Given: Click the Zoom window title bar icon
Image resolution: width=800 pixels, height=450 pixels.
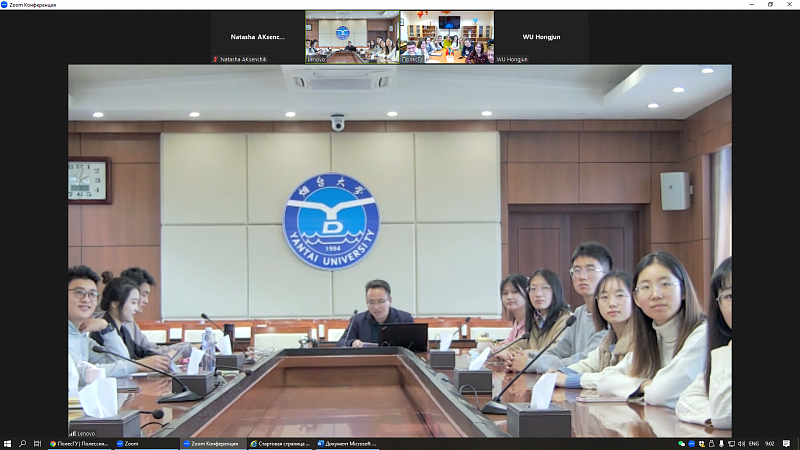Looking at the screenshot, I should tap(6, 5).
